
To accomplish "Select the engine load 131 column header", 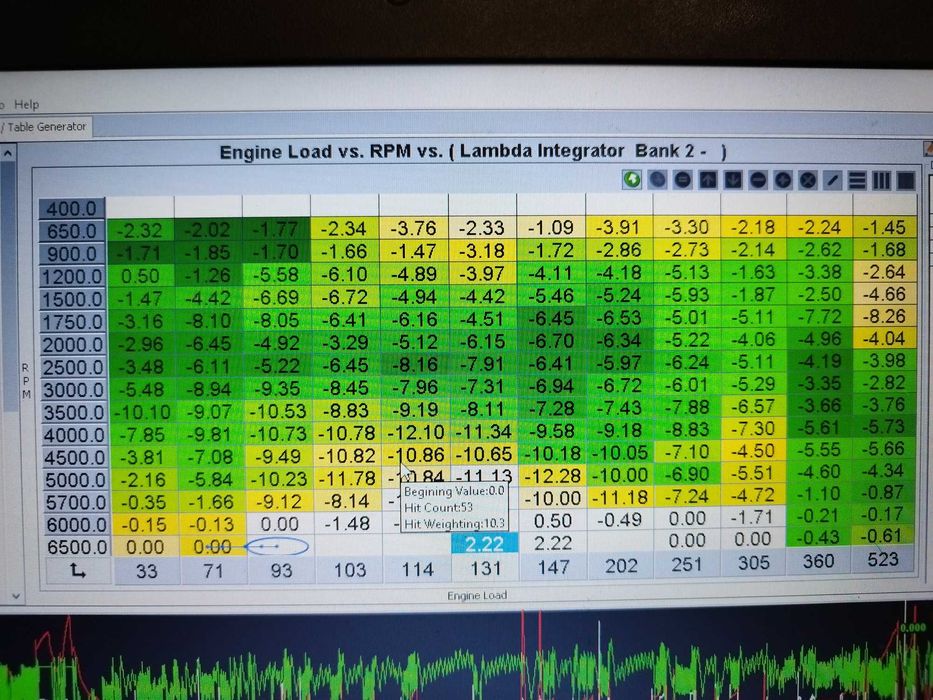I will pos(486,568).
